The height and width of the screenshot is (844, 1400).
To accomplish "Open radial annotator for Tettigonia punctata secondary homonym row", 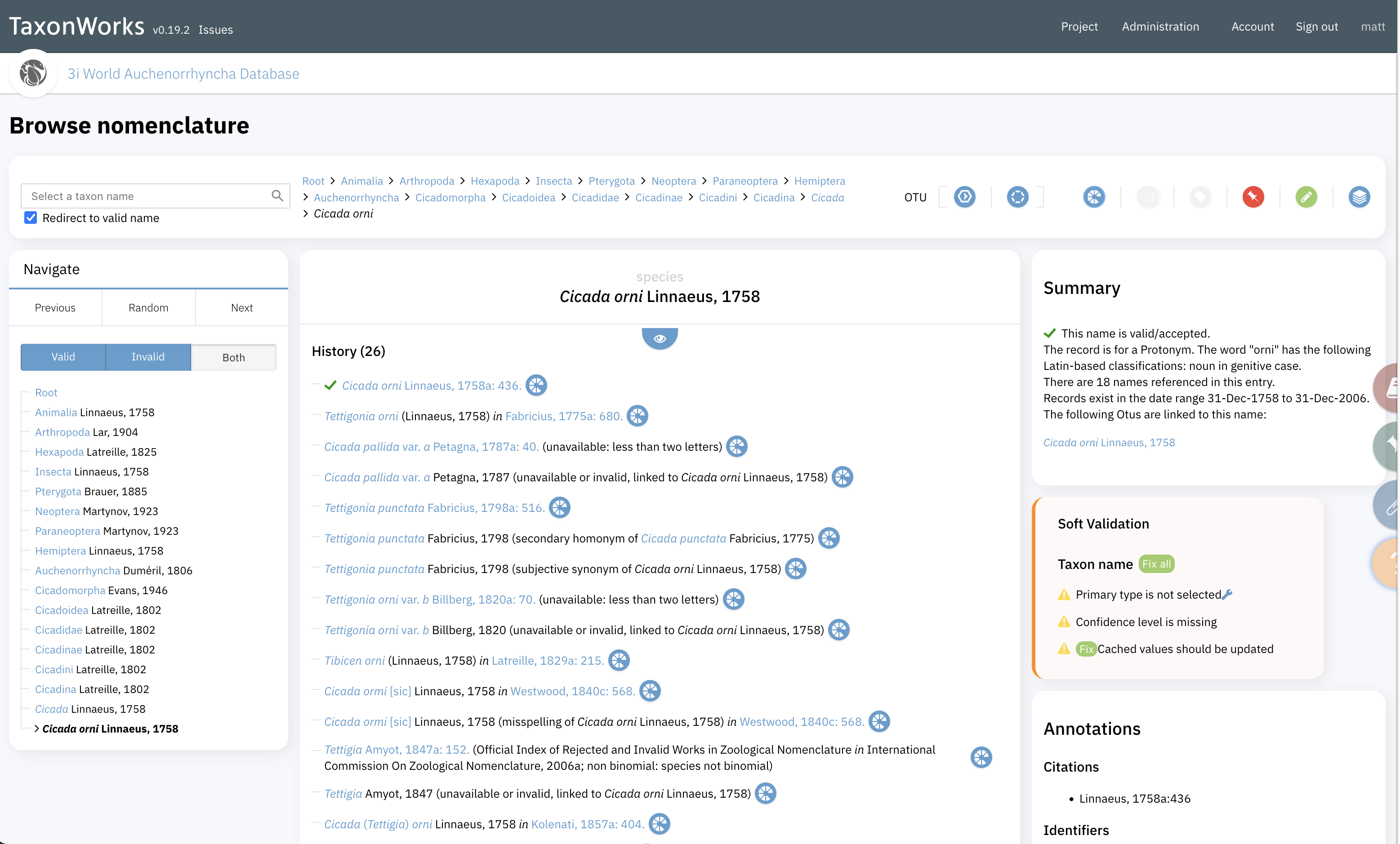I will click(829, 538).
